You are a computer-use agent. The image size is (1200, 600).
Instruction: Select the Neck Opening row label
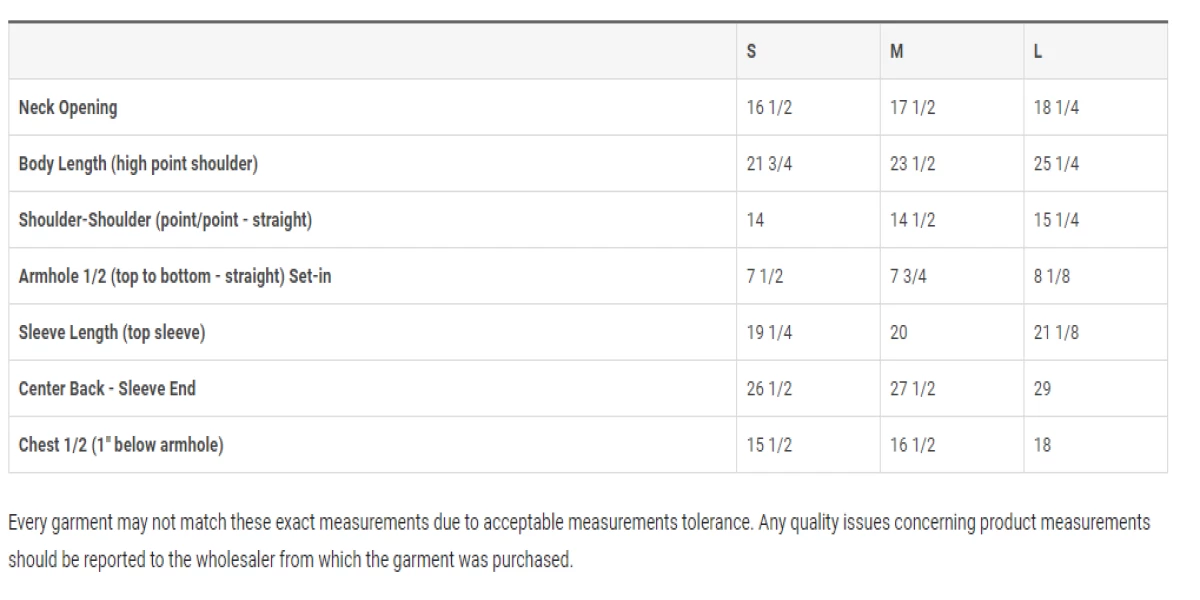click(68, 108)
